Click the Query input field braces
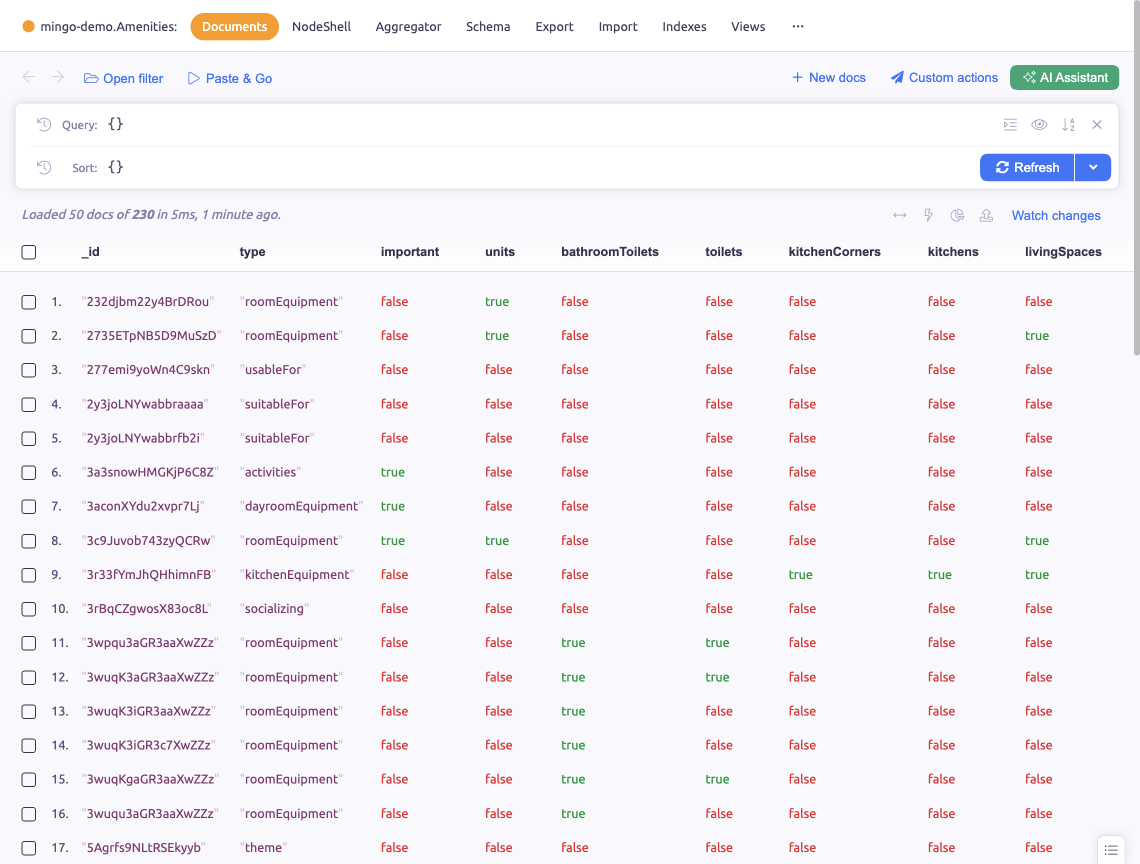Screen dimensions: 1140x864 (115, 124)
